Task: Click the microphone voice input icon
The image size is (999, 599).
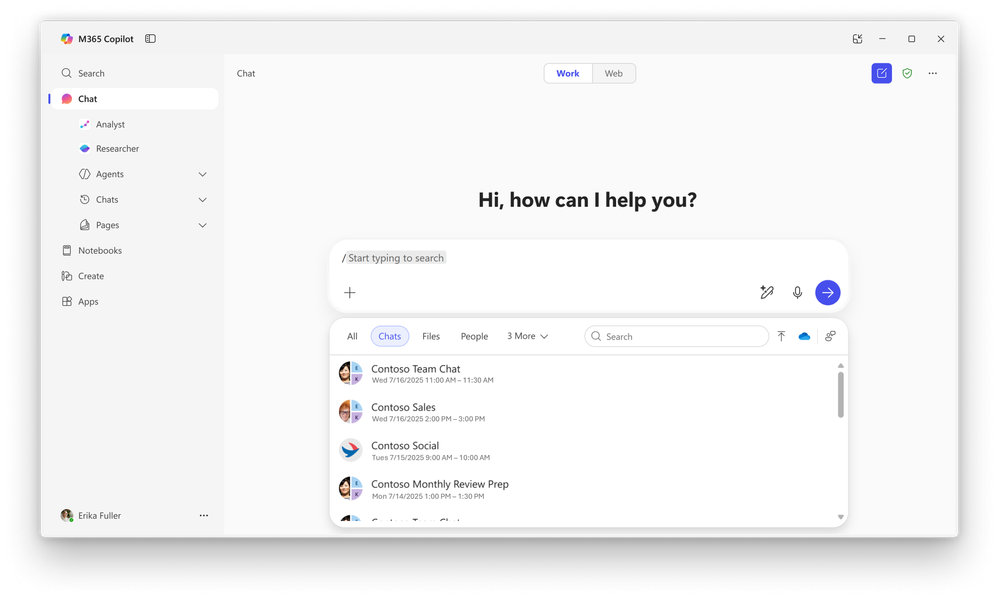Action: tap(797, 292)
